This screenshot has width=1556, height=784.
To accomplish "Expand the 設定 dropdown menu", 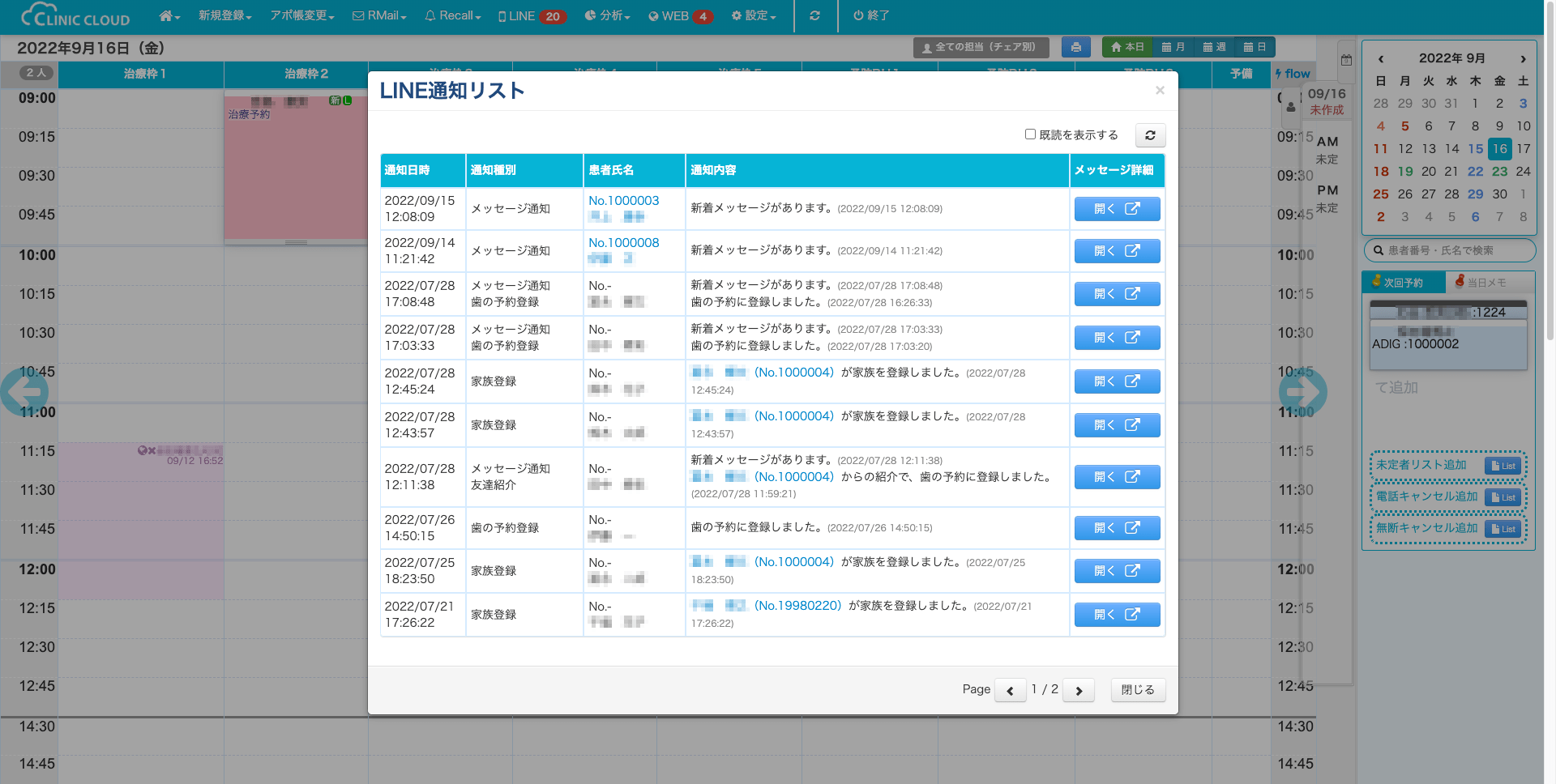I will click(x=753, y=15).
